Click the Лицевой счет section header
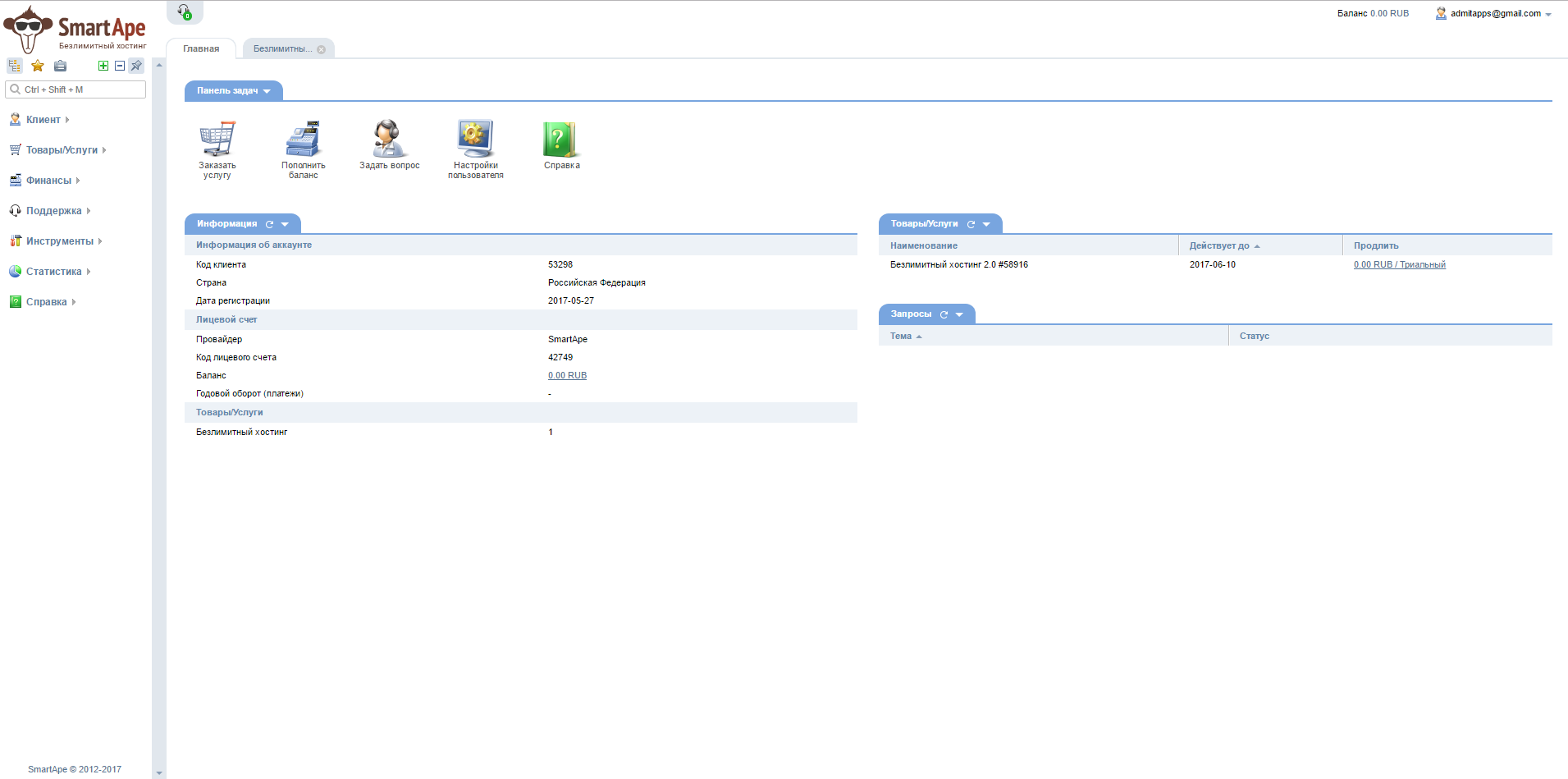The image size is (1568, 779). click(521, 319)
